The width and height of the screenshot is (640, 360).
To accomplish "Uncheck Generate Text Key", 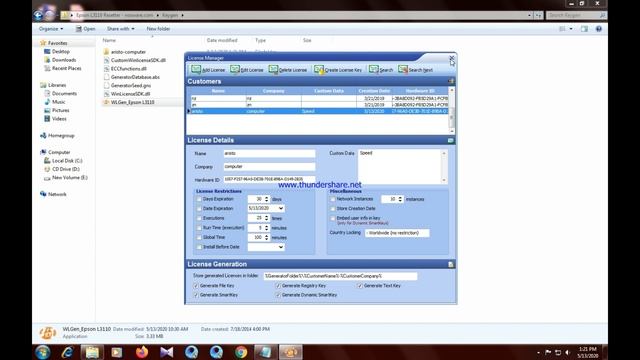I will 360,286.
